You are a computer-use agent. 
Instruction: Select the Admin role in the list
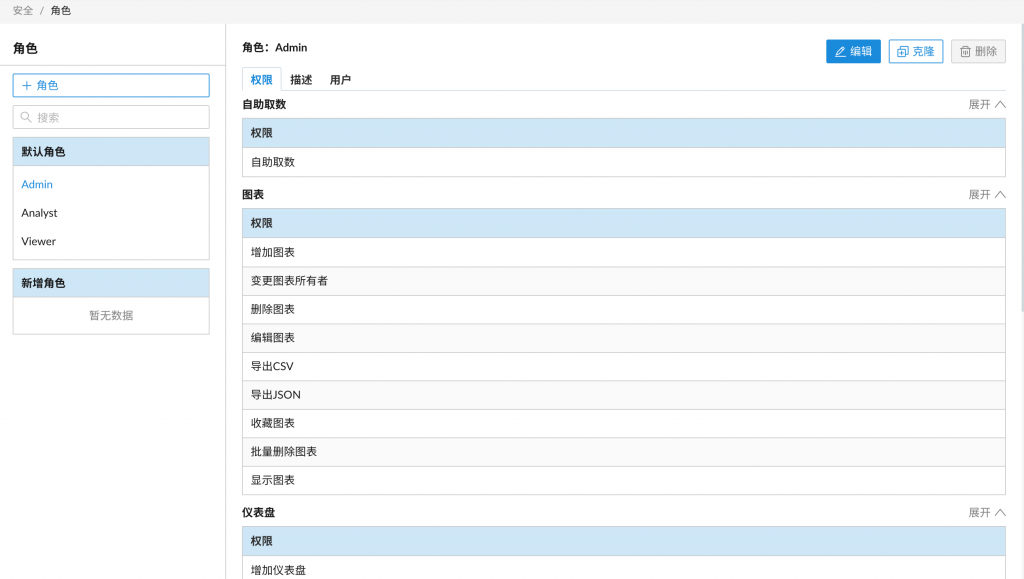37,184
